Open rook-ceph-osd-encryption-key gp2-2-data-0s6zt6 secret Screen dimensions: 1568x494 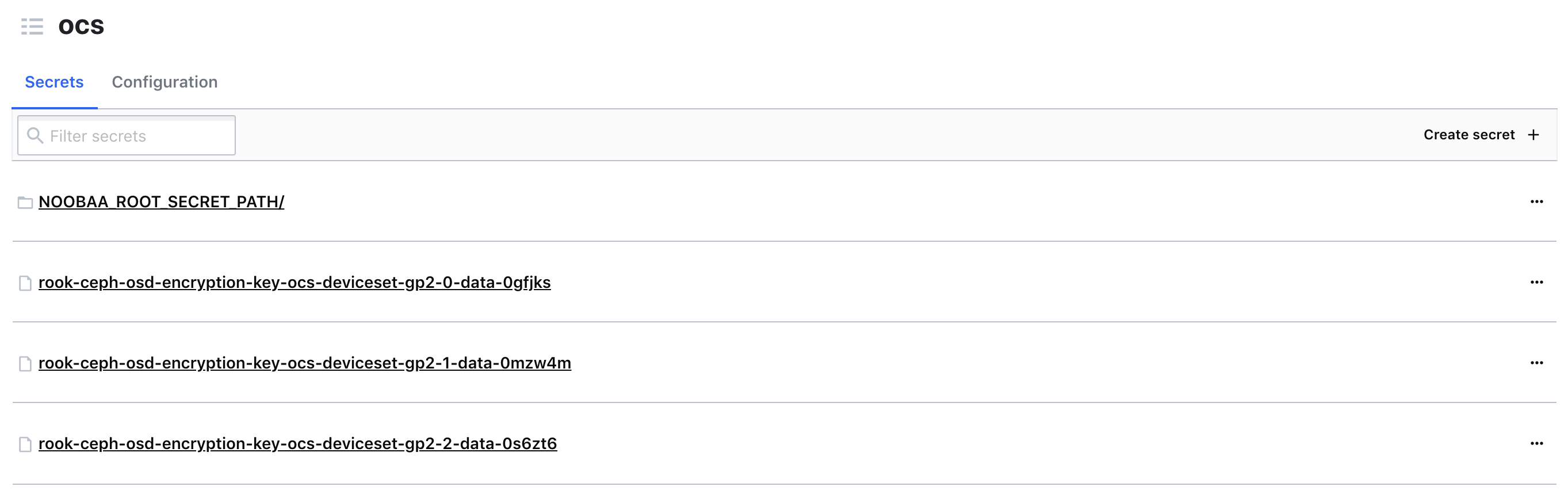[x=297, y=443]
